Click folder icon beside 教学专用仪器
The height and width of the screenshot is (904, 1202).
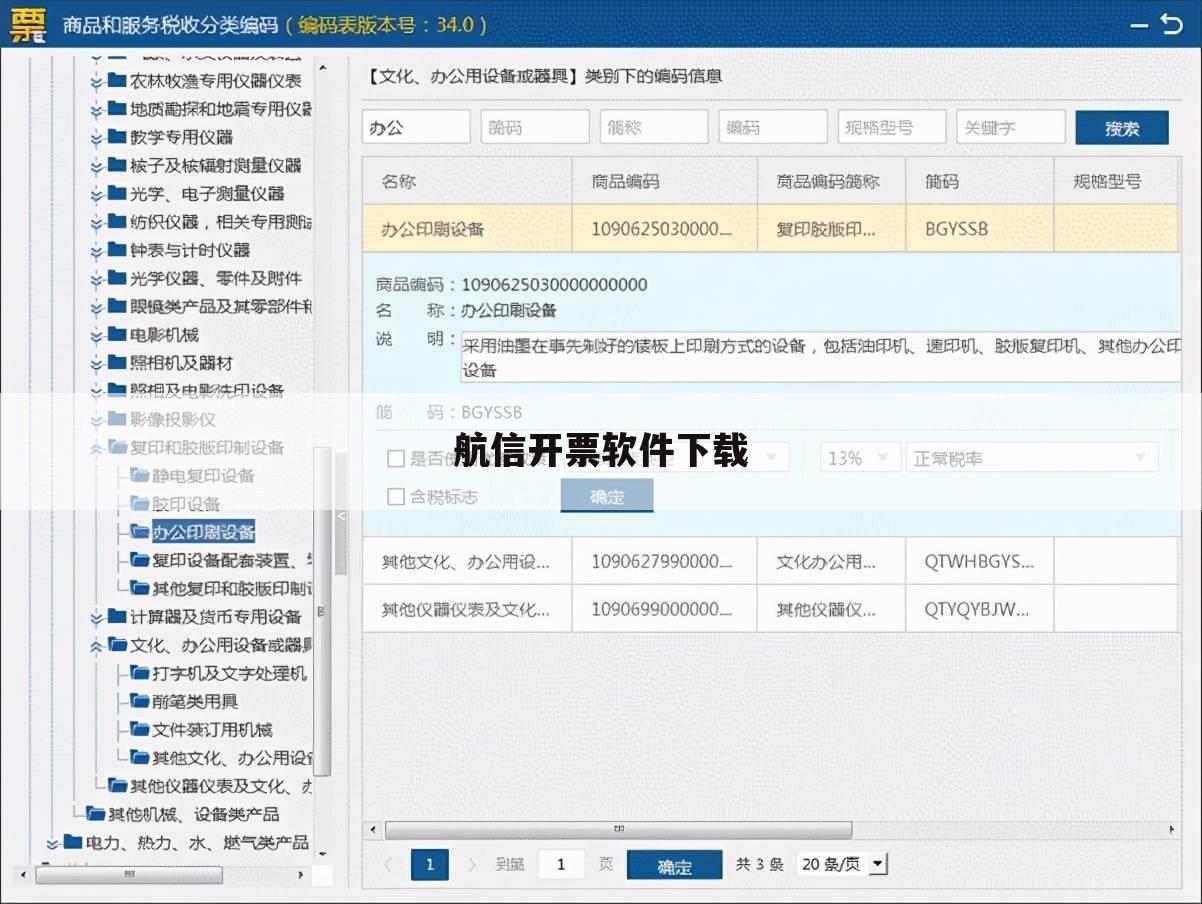117,136
